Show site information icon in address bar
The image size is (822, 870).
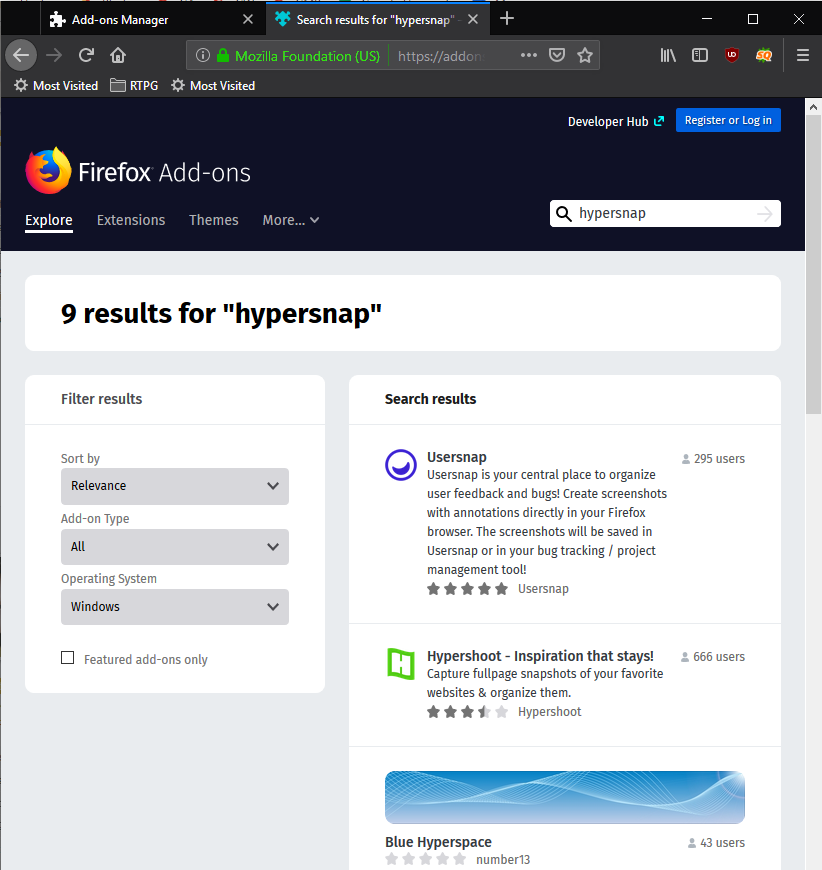tap(203, 55)
